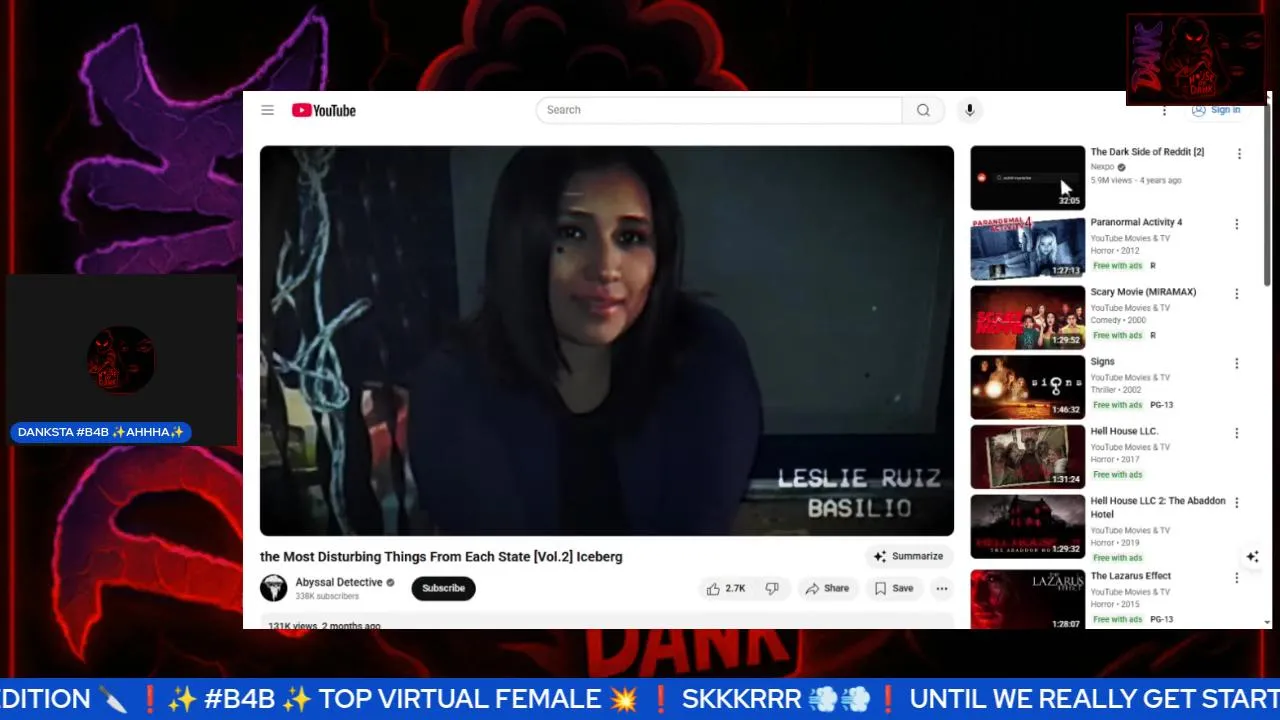
Task: Open options menu for The Lazarus Effect
Action: click(x=1237, y=578)
